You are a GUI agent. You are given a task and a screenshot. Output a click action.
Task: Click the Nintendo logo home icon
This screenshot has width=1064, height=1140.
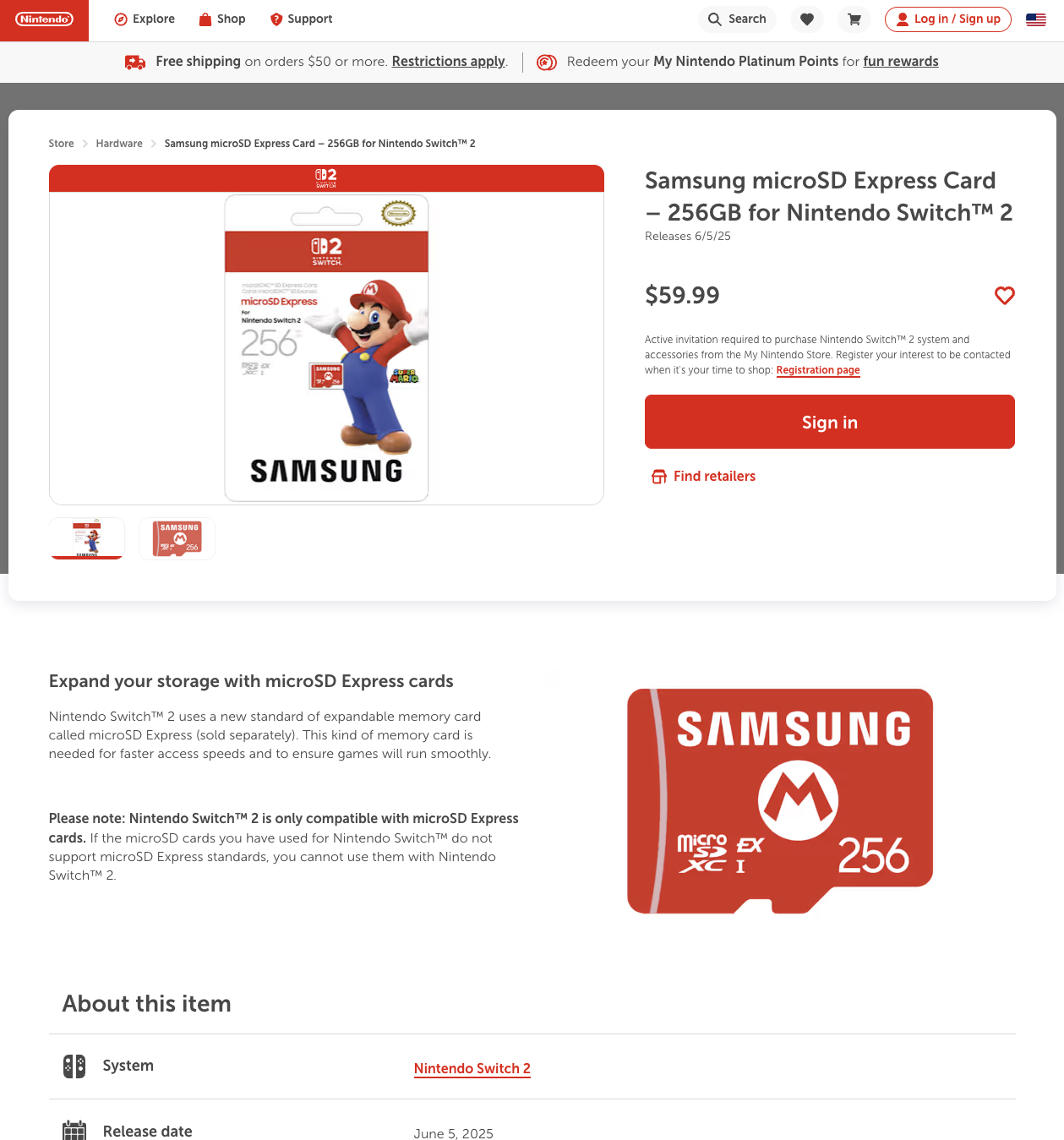pyautogui.click(x=44, y=19)
